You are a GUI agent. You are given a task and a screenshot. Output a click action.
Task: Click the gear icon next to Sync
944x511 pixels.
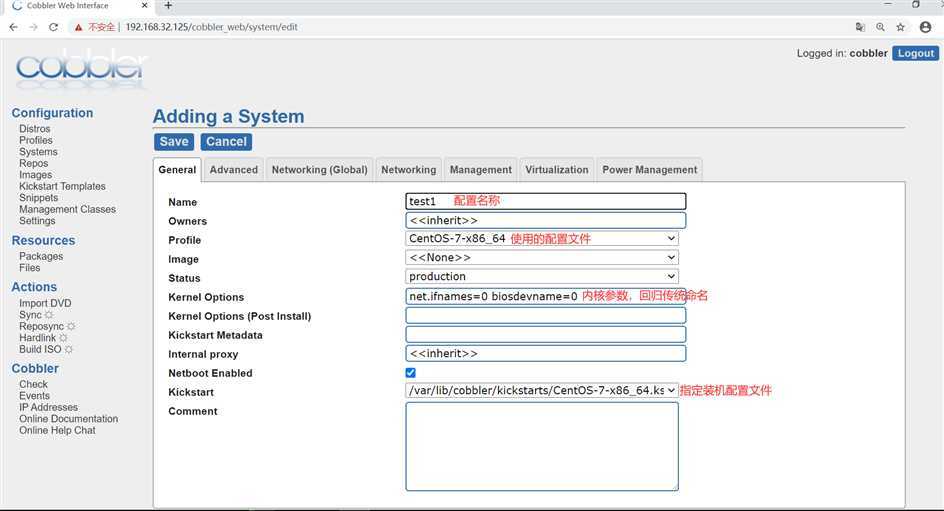point(49,315)
